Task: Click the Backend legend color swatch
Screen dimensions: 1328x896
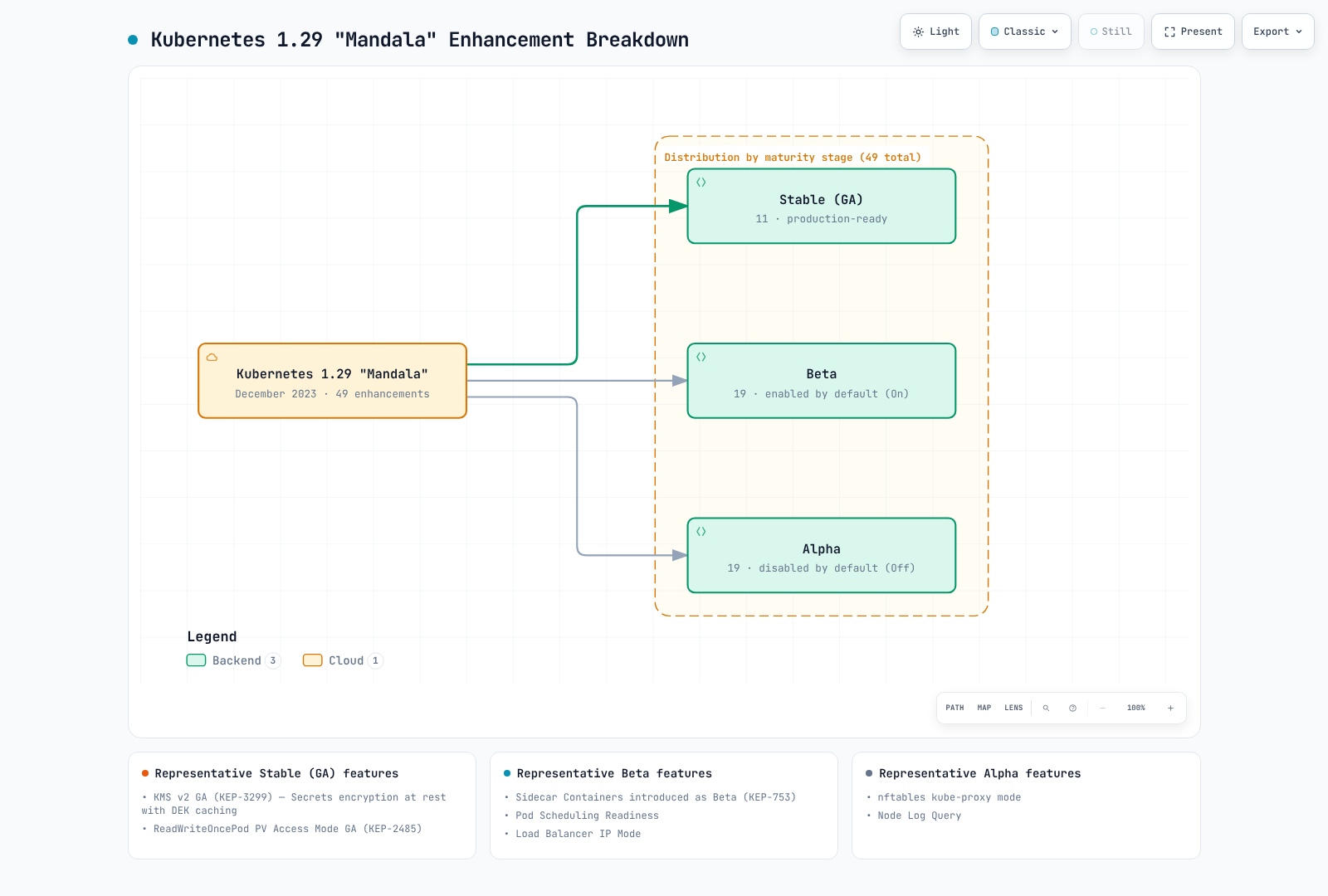Action: (x=196, y=660)
